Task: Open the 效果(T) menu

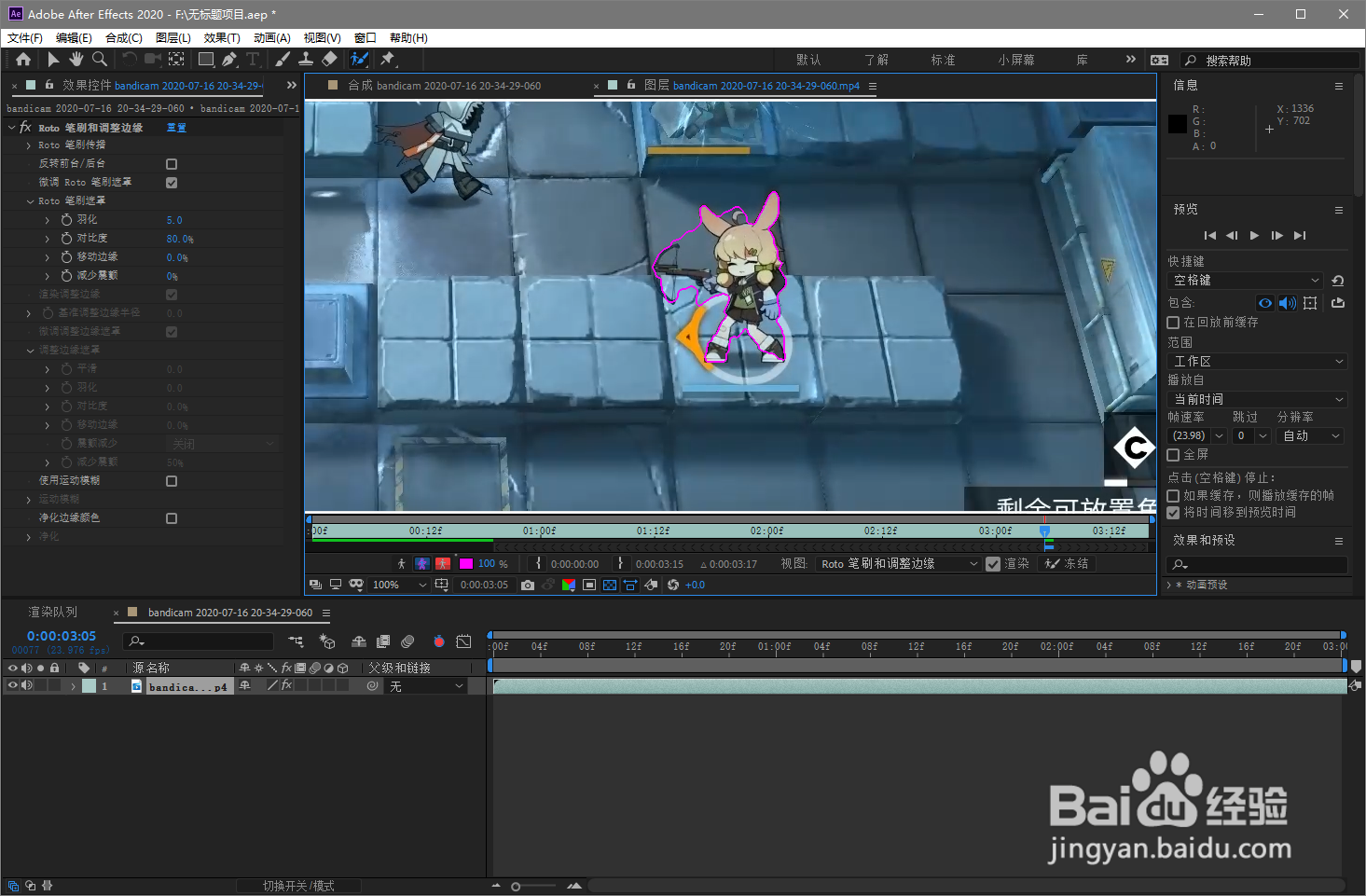Action: point(222,38)
